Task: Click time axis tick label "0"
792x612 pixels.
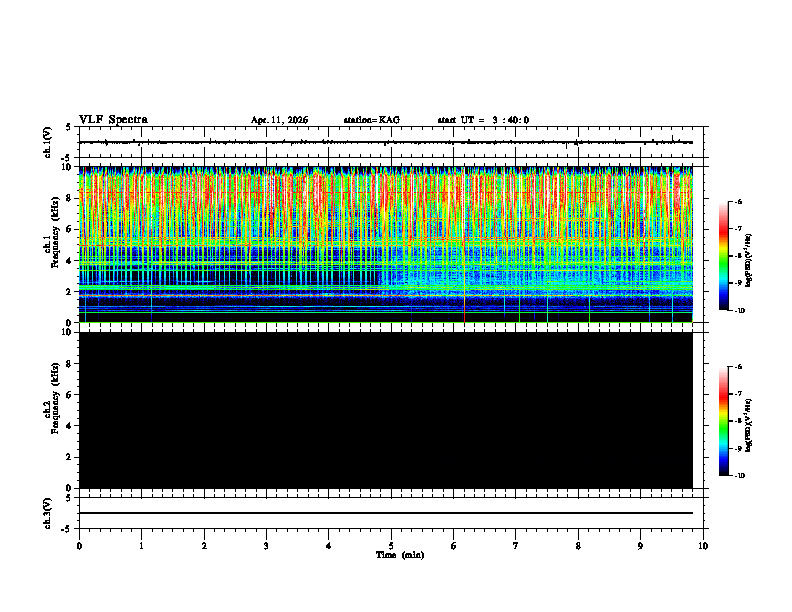Action: pos(79,546)
